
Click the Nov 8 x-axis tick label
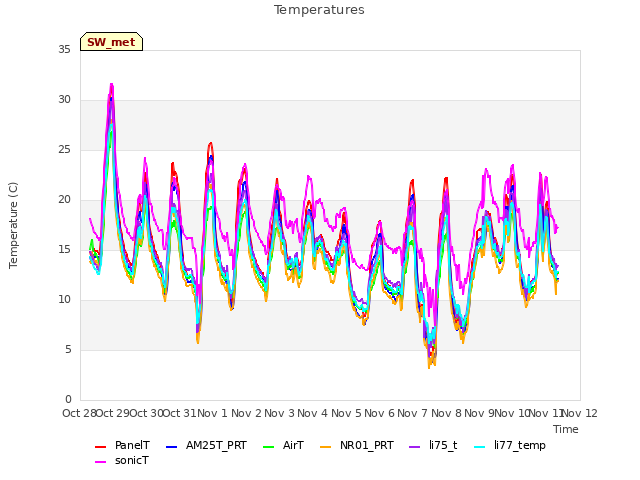(446, 413)
